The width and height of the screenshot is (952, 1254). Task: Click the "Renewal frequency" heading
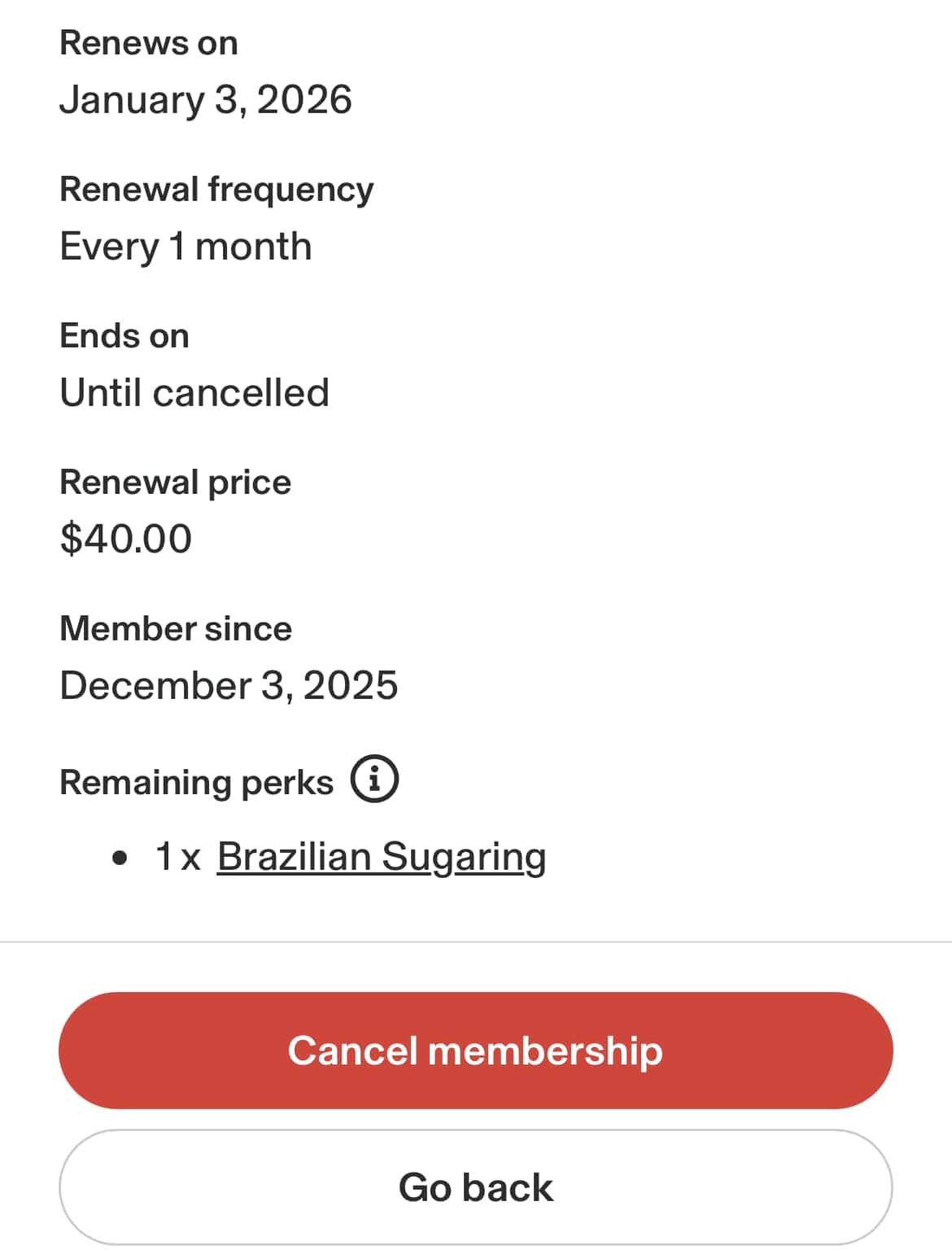(216, 189)
